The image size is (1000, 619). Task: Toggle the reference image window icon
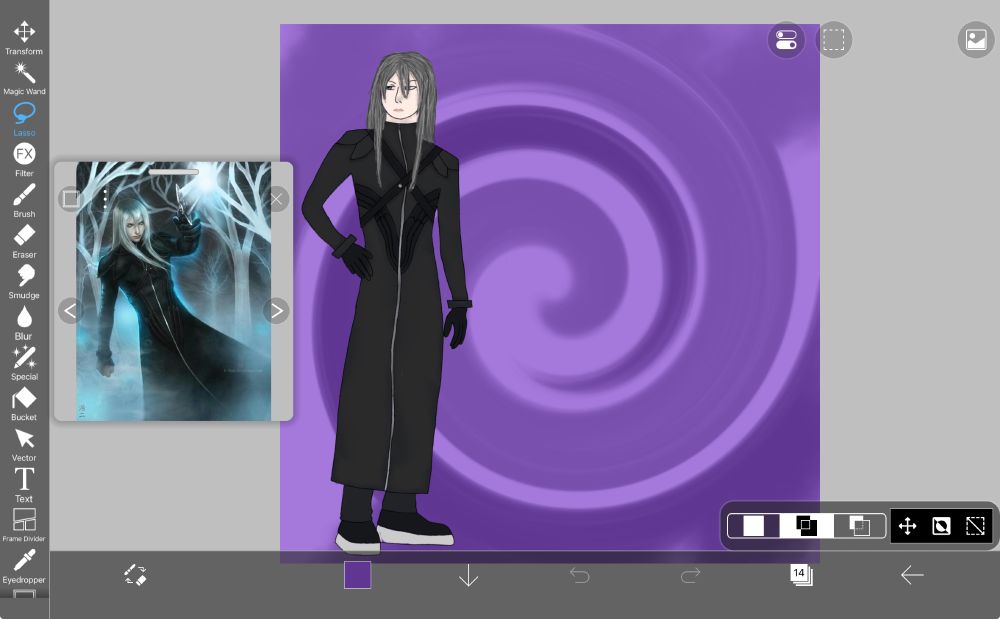976,40
